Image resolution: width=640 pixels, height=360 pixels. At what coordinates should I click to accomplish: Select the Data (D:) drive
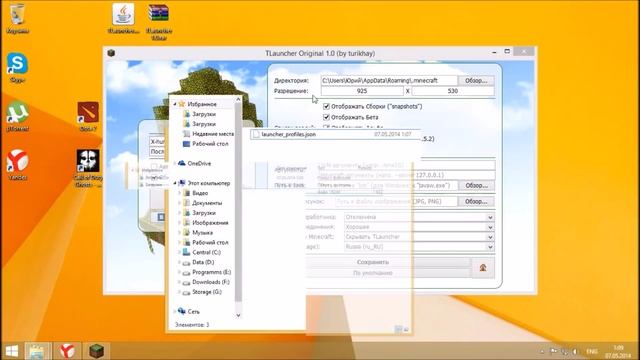tap(203, 262)
